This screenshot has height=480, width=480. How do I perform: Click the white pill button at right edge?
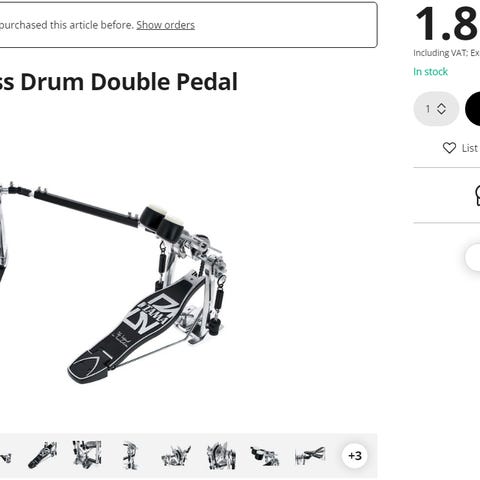coord(473,257)
